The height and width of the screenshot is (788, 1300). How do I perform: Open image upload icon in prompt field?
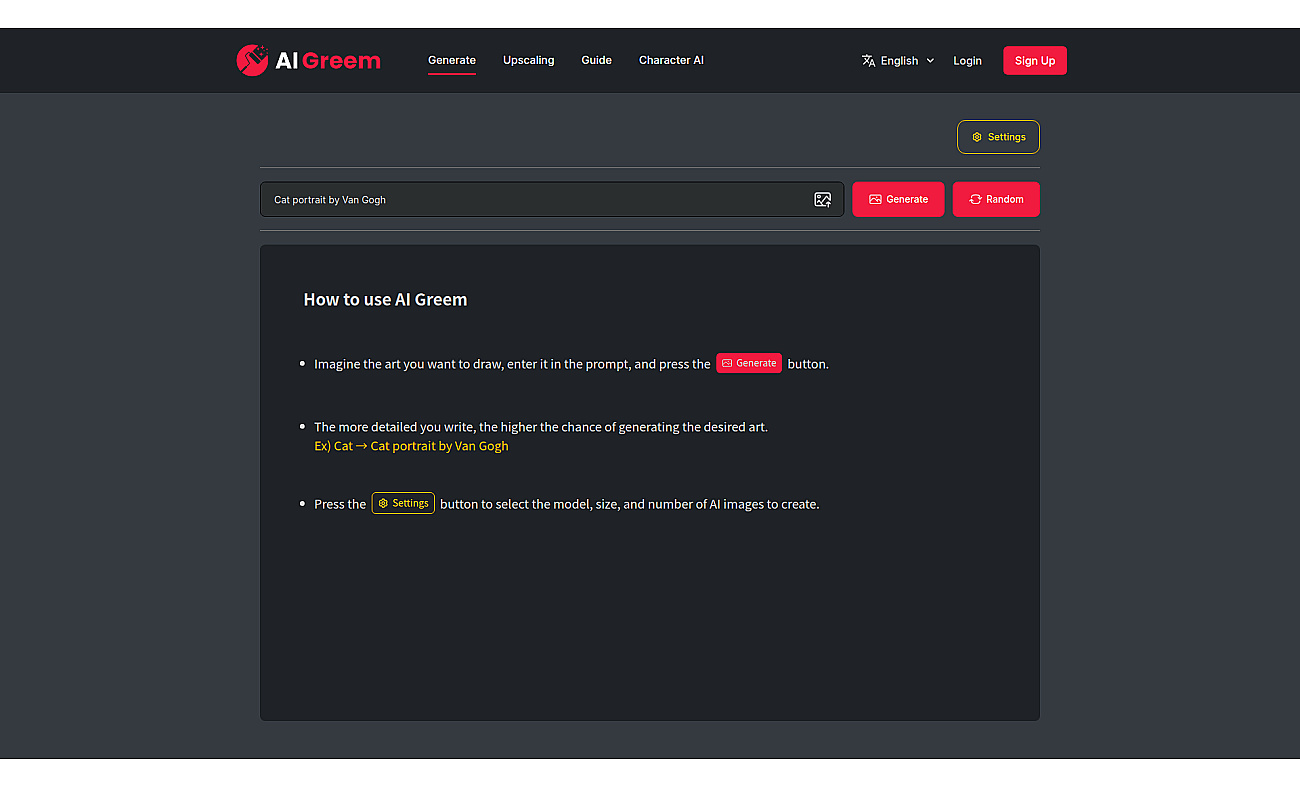(822, 199)
